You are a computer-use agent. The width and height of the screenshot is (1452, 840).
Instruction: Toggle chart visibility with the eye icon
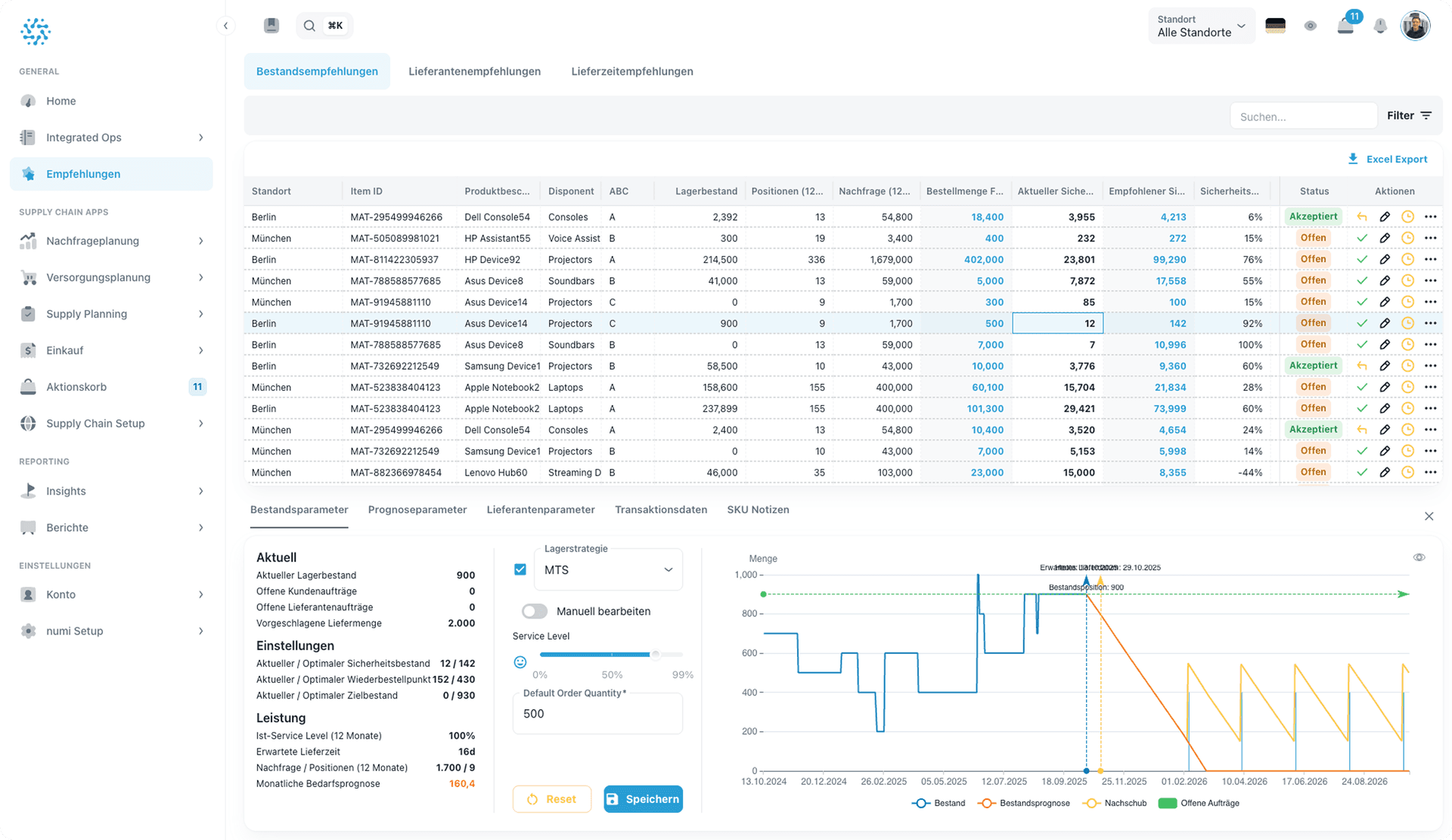click(1419, 556)
